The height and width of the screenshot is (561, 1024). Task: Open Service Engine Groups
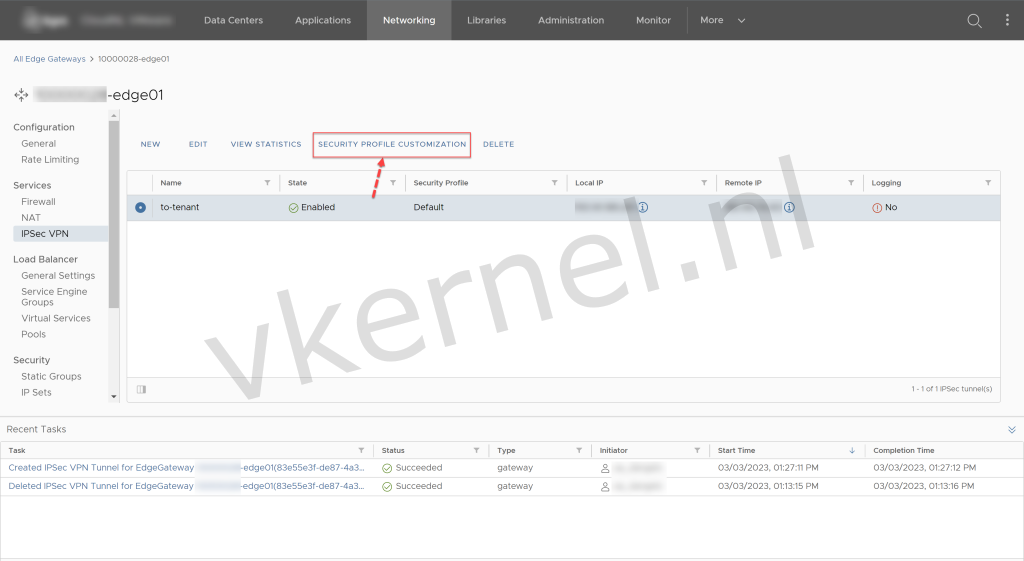coord(54,297)
